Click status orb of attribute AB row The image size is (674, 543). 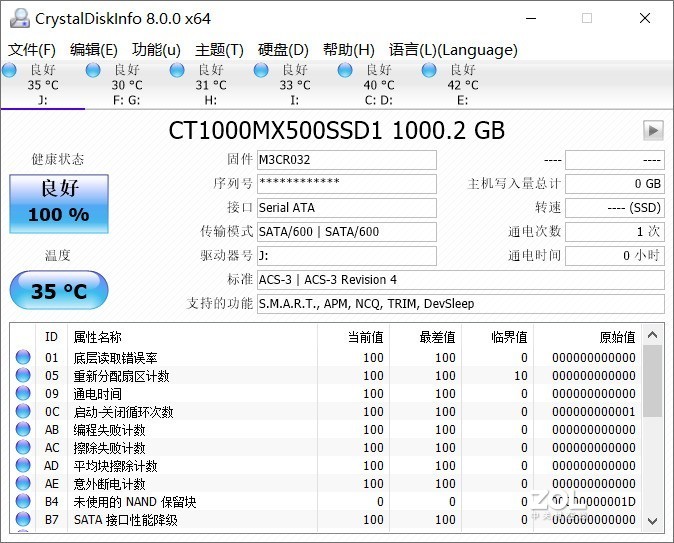pyautogui.click(x=23, y=429)
